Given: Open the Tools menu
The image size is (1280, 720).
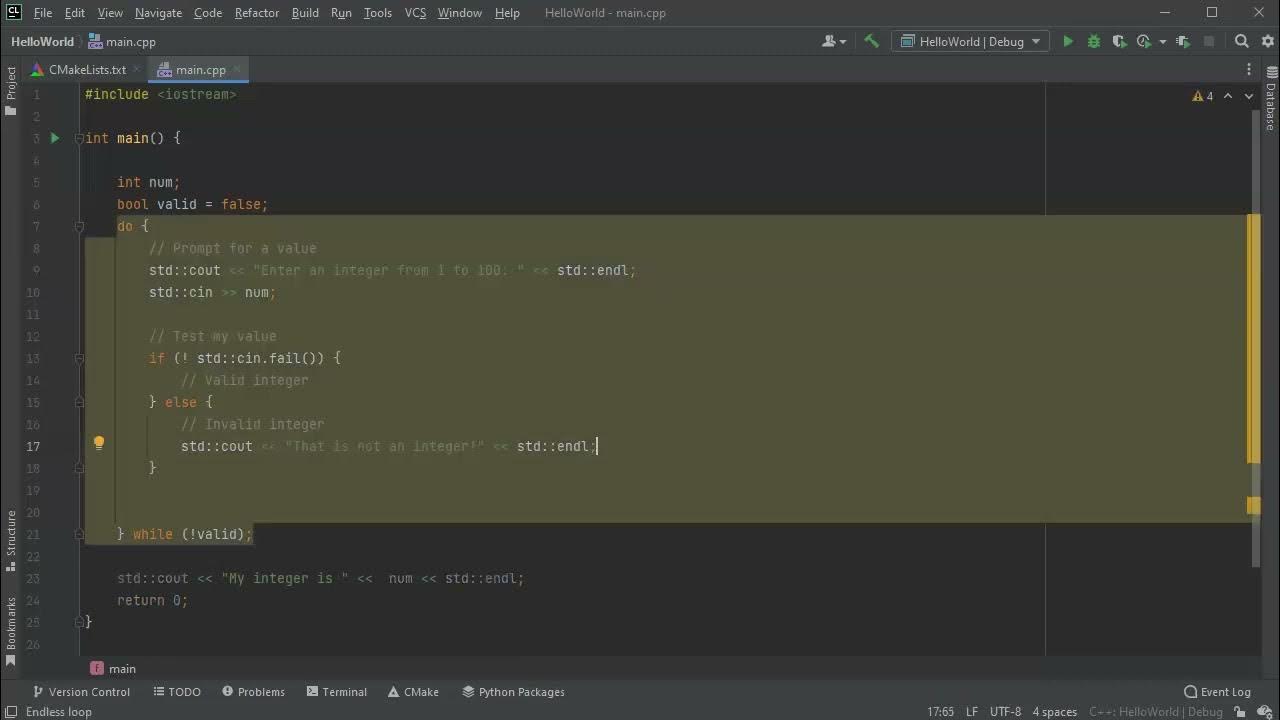Looking at the screenshot, I should pos(378,13).
